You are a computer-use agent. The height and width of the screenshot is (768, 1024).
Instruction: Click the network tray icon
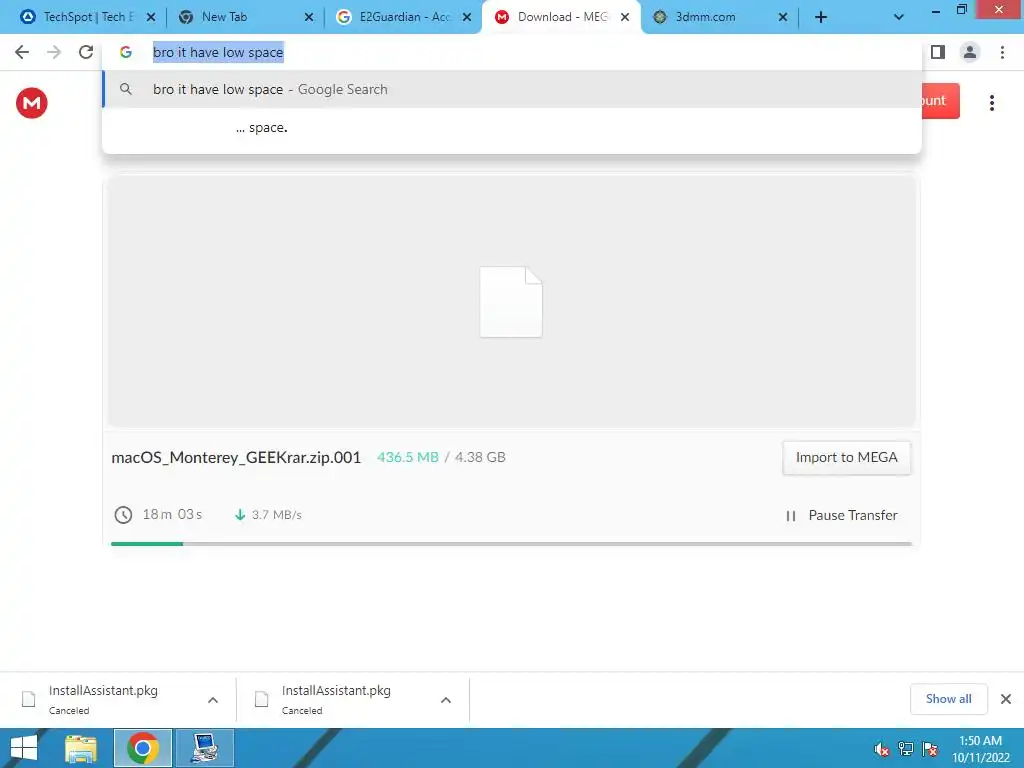(906, 749)
